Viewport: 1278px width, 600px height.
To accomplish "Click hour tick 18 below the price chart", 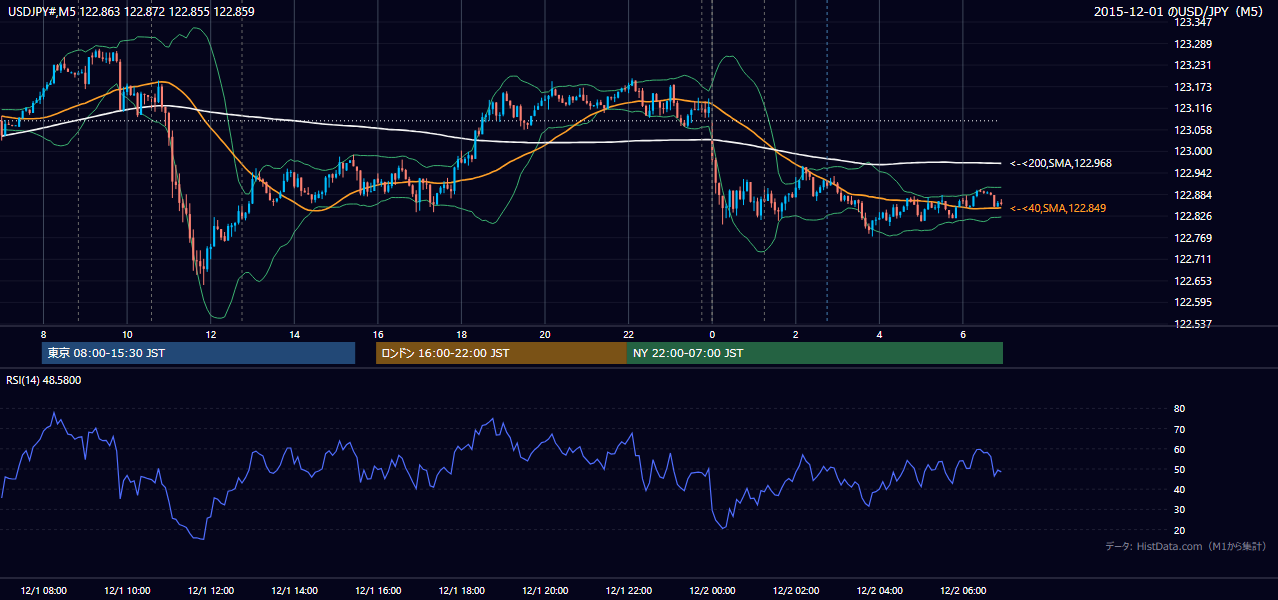I will click(x=461, y=334).
